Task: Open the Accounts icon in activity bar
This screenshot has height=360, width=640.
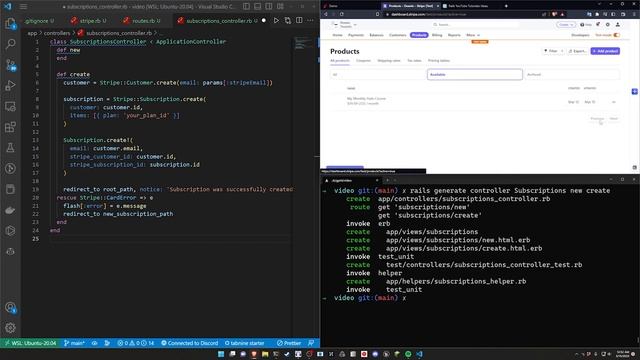Action: pos(11,307)
